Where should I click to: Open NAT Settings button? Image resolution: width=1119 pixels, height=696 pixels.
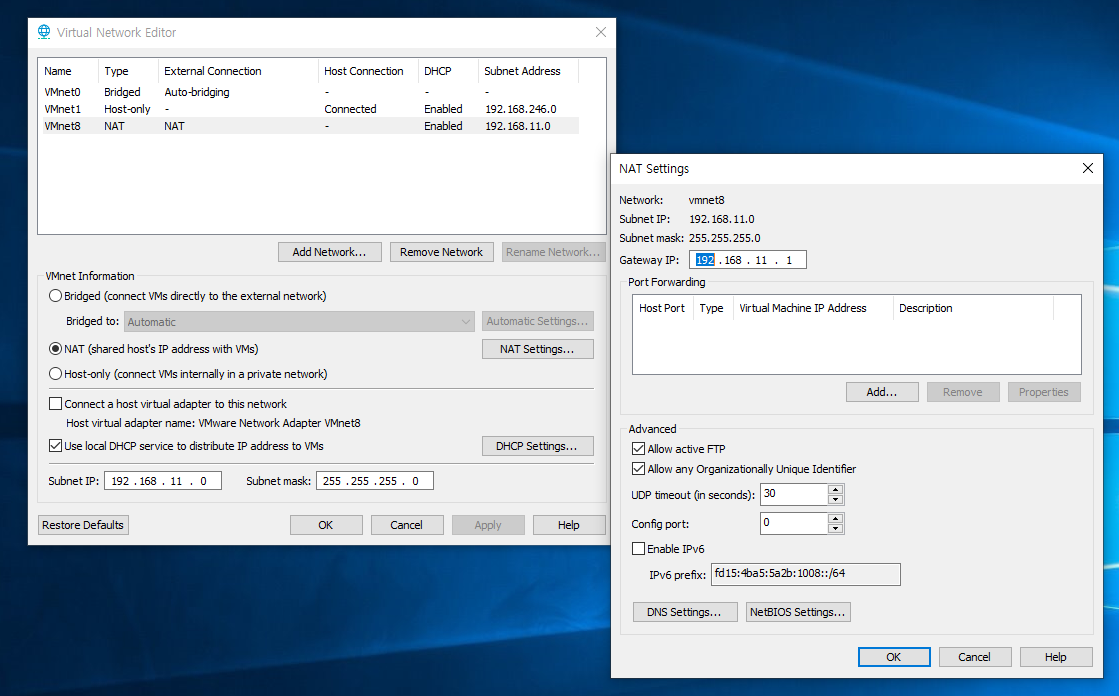(537, 349)
